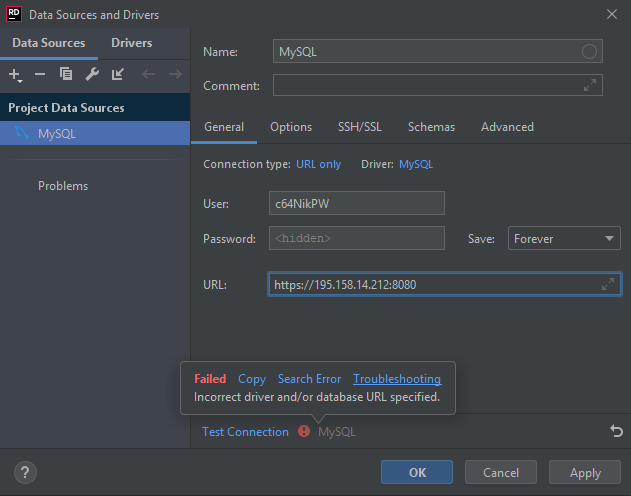This screenshot has height=496, width=631.
Task: Open the General tab
Action: pyautogui.click(x=224, y=127)
